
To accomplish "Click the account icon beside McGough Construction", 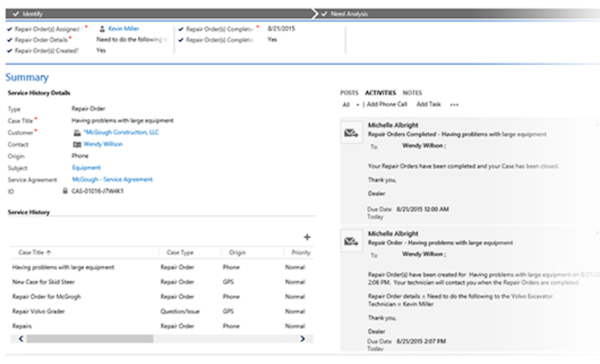I will pyautogui.click(x=77, y=132).
